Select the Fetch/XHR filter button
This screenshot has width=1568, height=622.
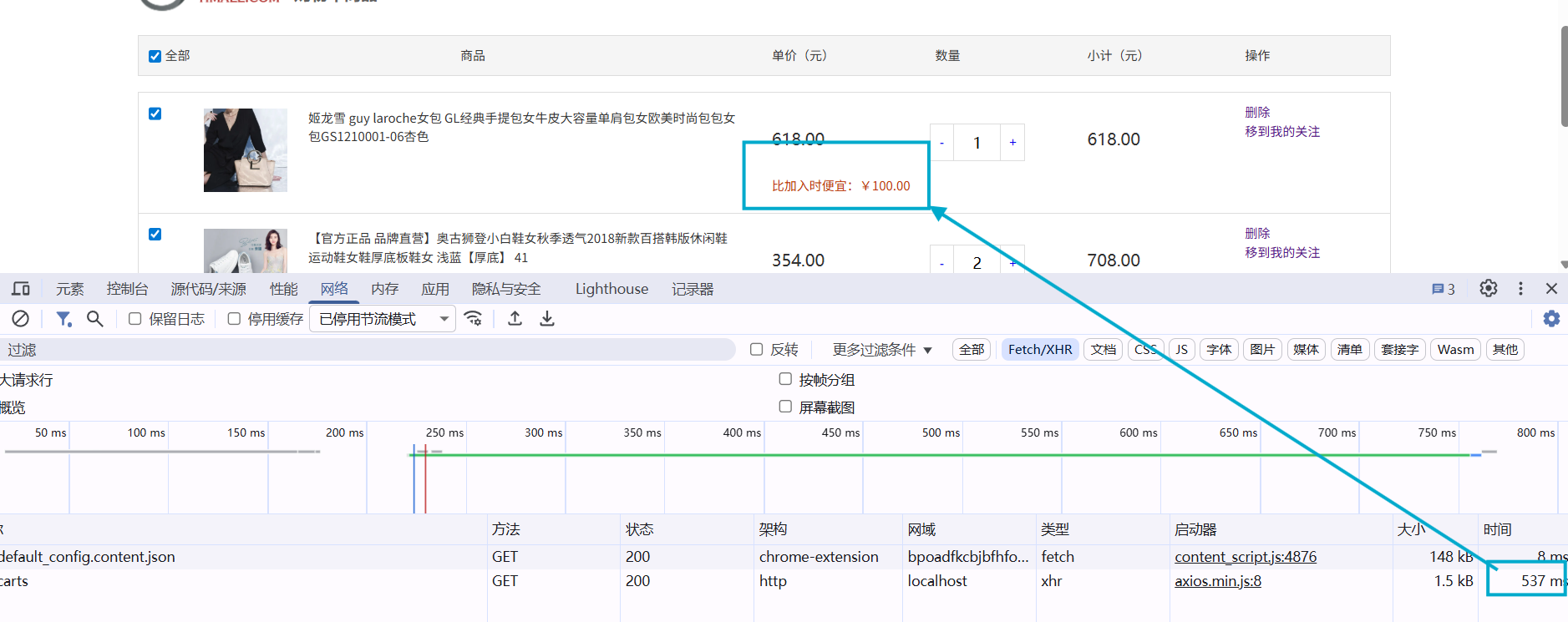[x=1040, y=350]
